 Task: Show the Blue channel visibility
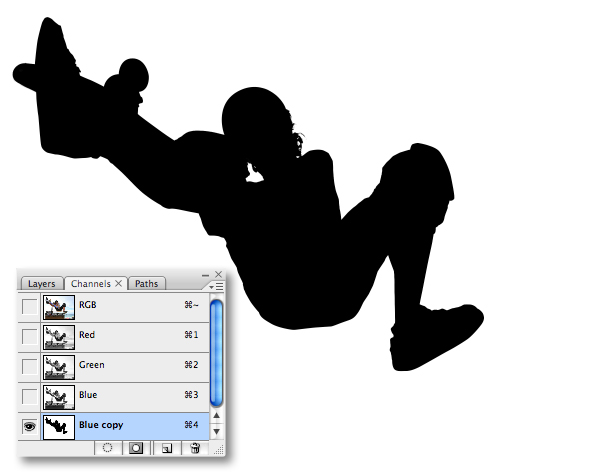click(x=29, y=396)
